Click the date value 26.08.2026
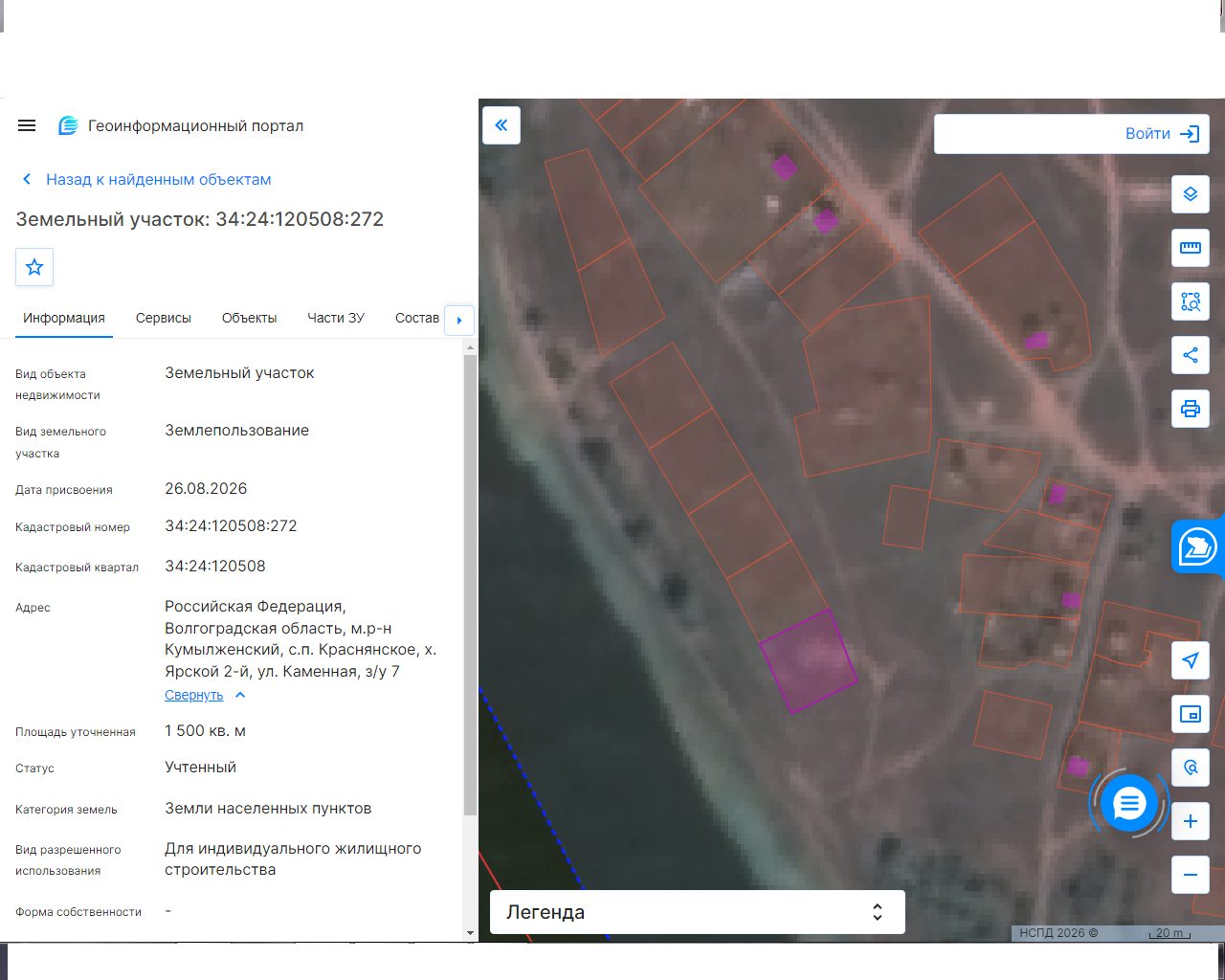1225x980 pixels. tap(206, 489)
